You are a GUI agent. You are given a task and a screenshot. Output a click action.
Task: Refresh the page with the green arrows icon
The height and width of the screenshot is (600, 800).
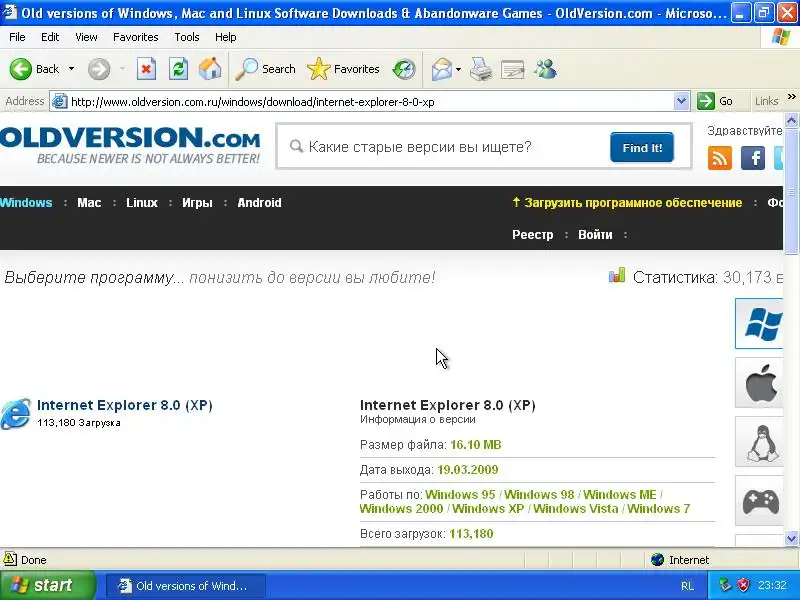pyautogui.click(x=179, y=69)
